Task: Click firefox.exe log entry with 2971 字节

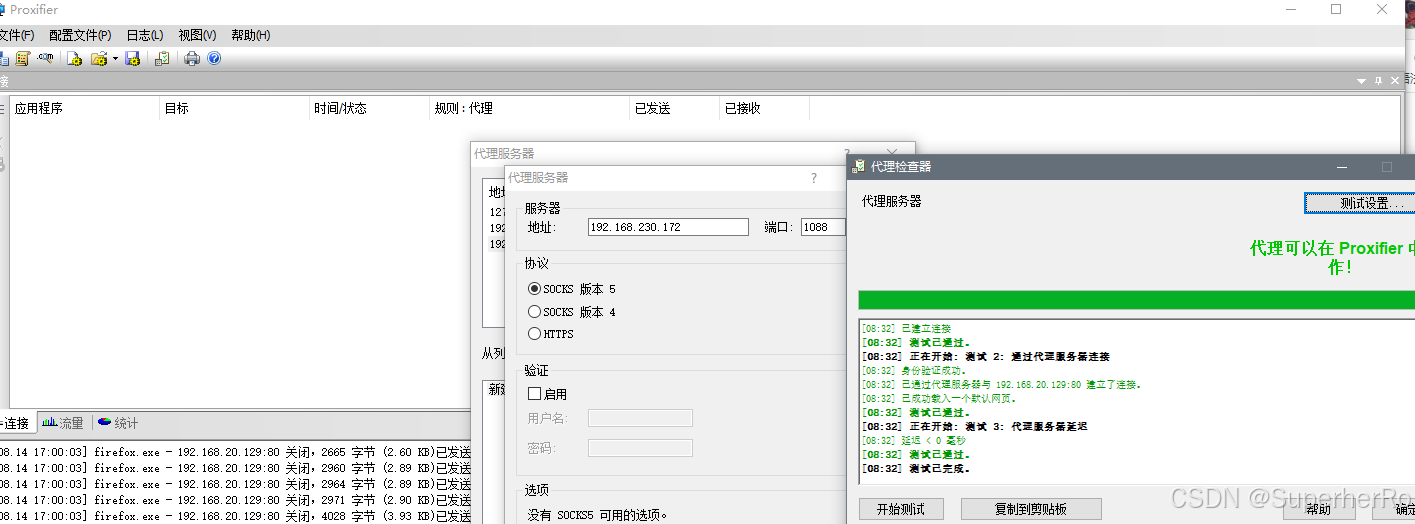Action: click(235, 500)
